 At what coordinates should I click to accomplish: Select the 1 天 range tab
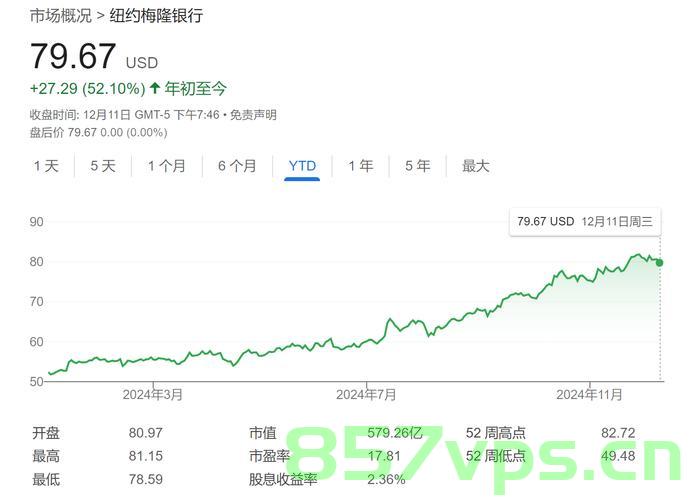tap(46, 166)
